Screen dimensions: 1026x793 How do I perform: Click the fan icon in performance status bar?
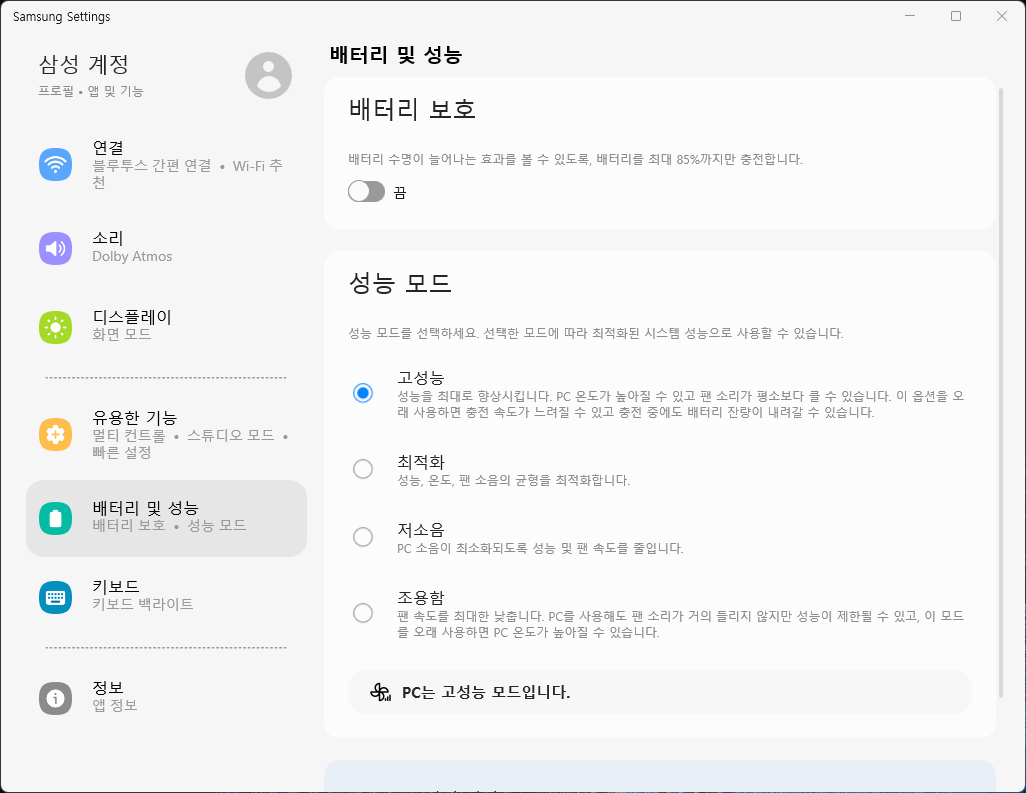(380, 692)
